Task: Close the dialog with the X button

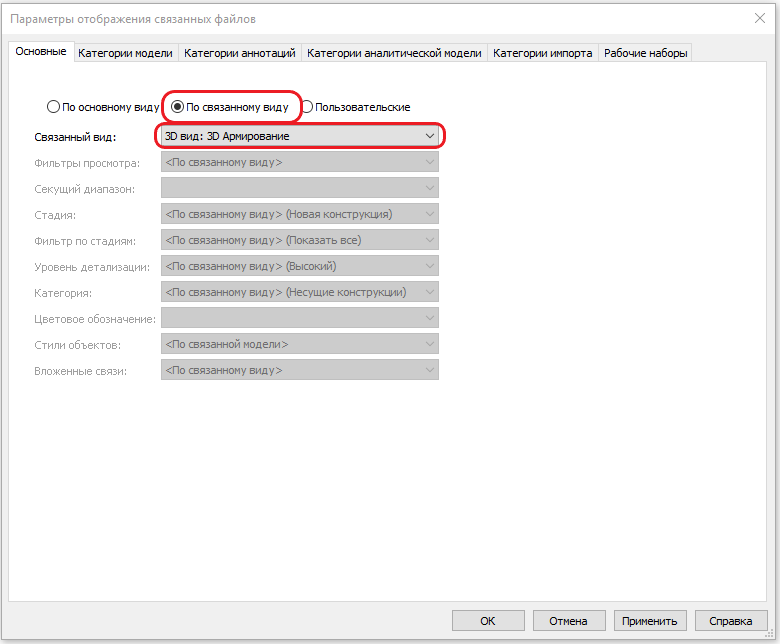Action: (x=759, y=17)
